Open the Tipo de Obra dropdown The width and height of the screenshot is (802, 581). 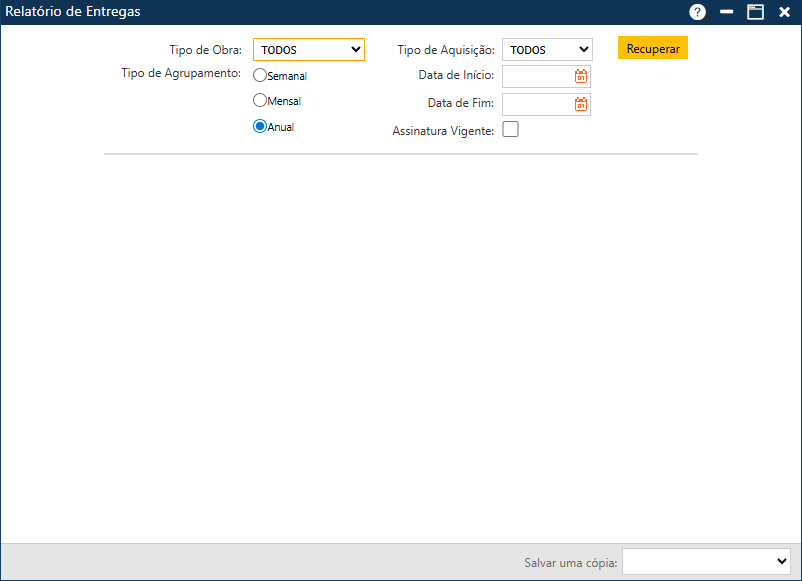click(x=308, y=49)
